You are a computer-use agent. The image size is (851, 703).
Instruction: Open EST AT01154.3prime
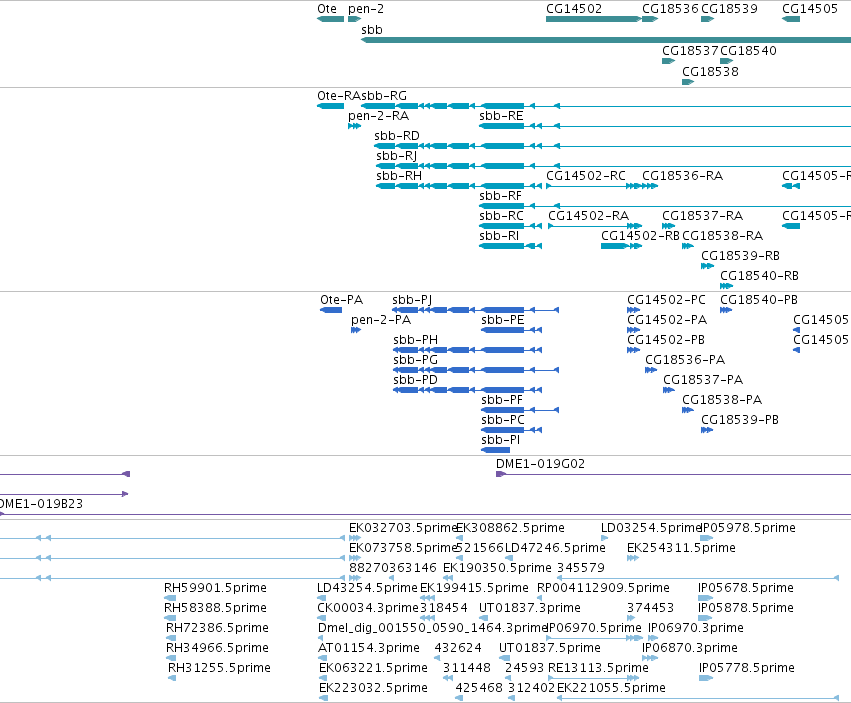click(x=322, y=658)
